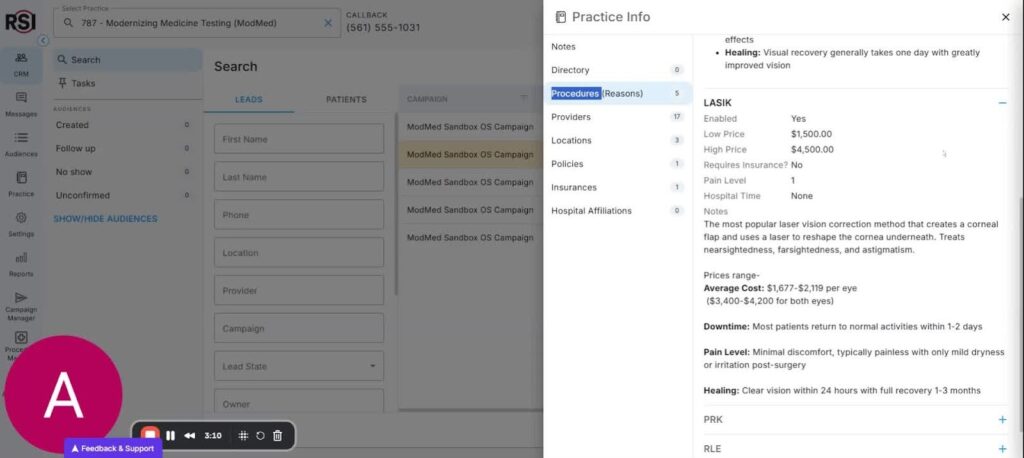Image resolution: width=1024 pixels, height=458 pixels.
Task: Pause the screen recording
Action: click(x=170, y=436)
